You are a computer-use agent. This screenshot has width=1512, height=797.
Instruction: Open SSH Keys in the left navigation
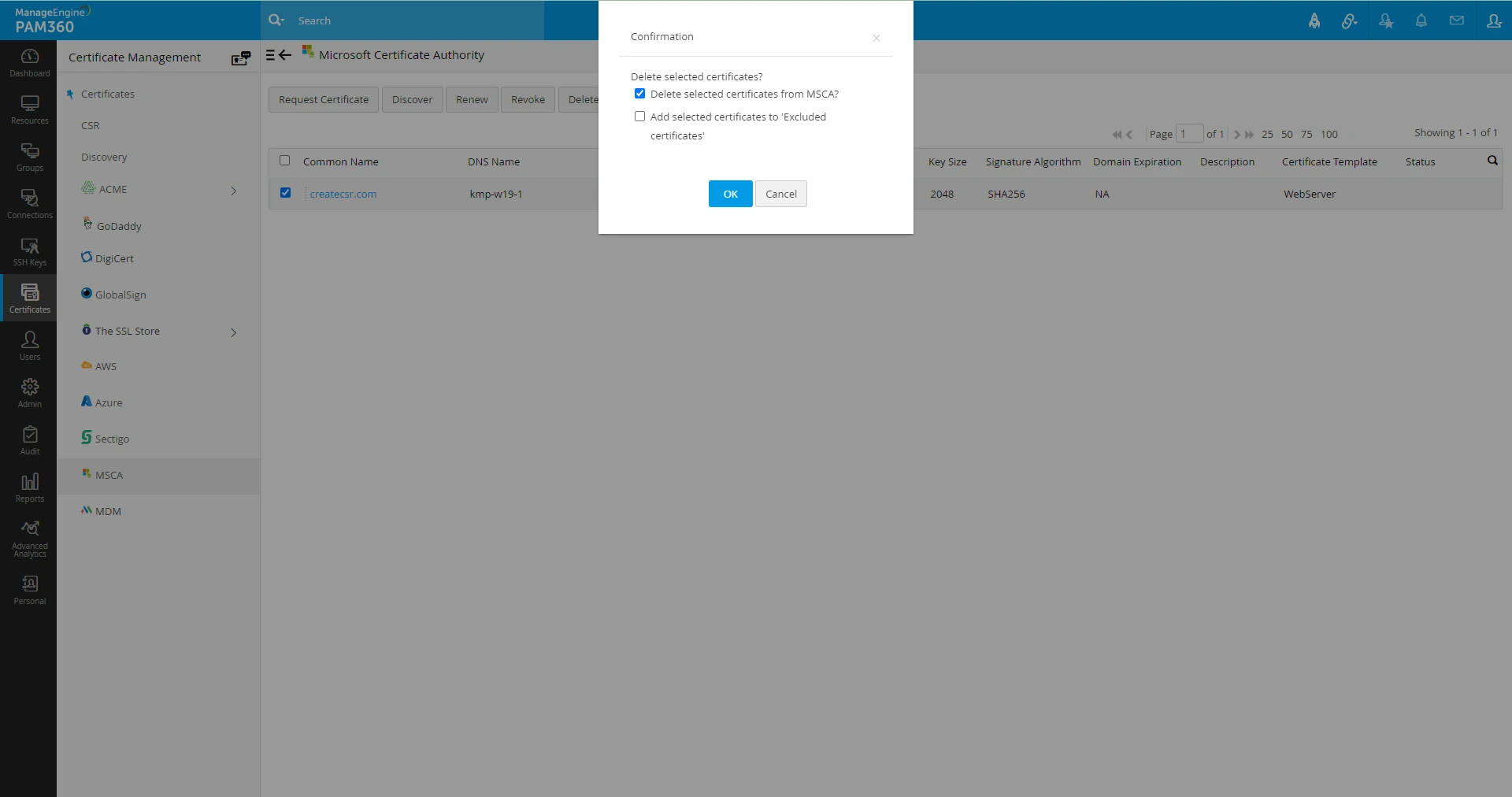(x=29, y=252)
